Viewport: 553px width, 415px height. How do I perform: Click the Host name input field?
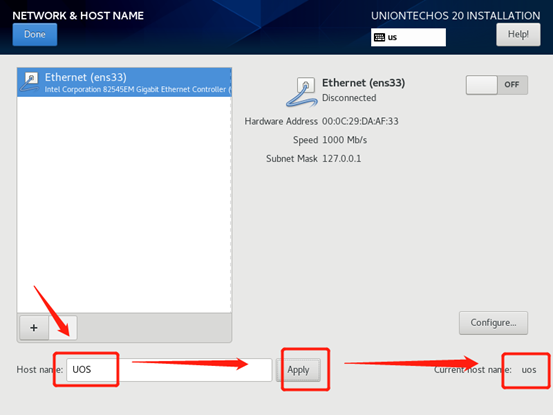point(169,370)
